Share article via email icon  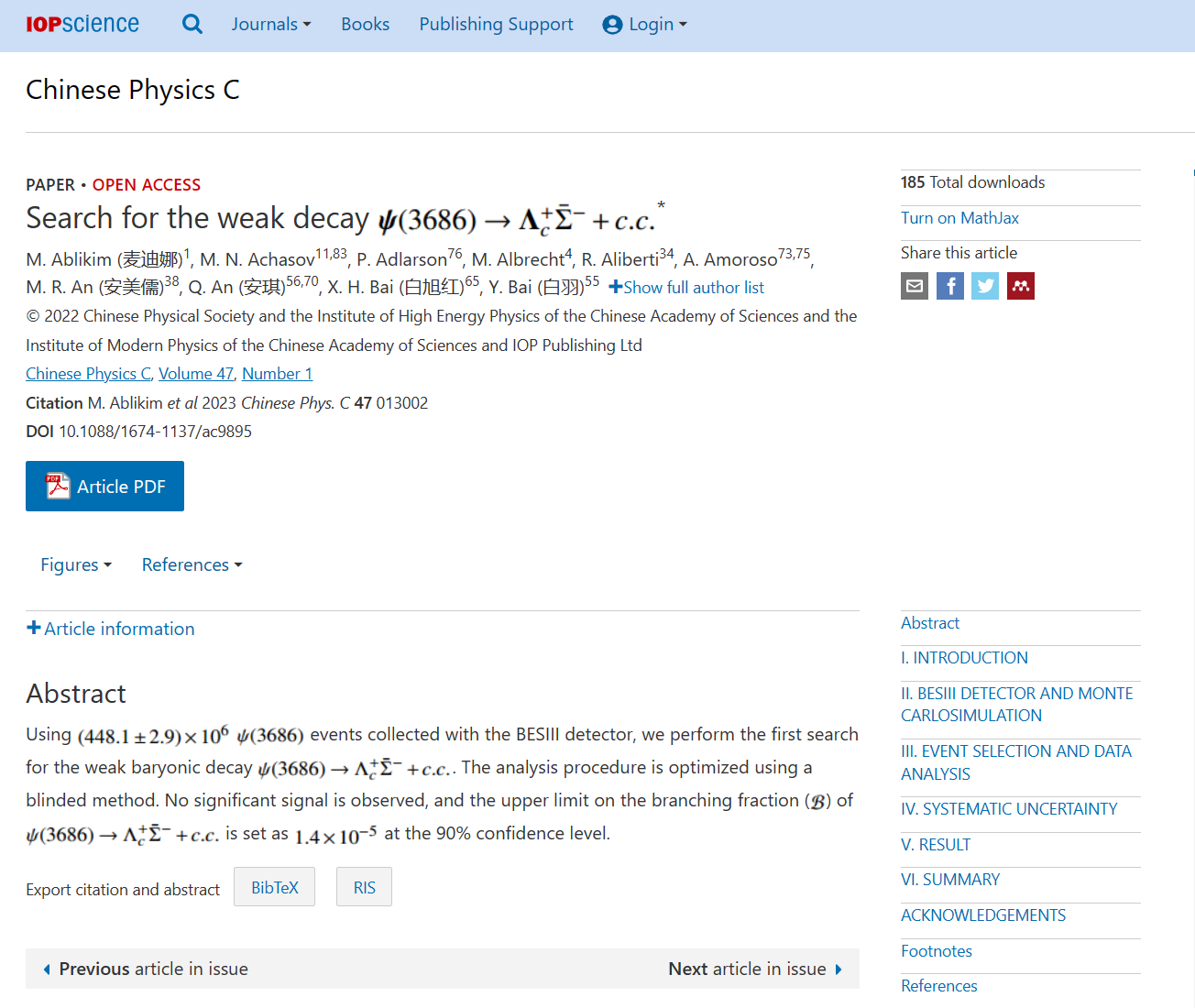pyautogui.click(x=915, y=287)
